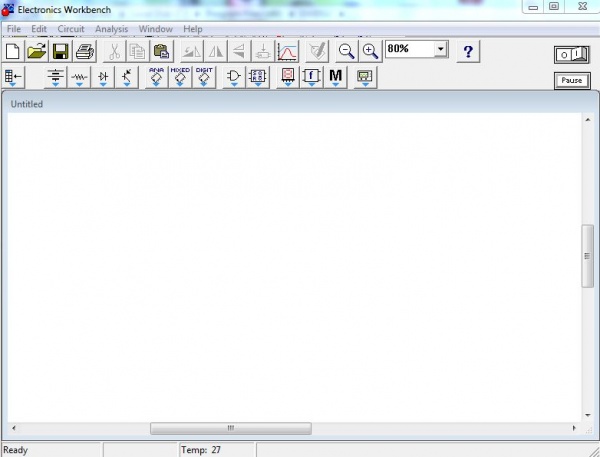
Task: Toggle the simulation power switch
Action: click(x=572, y=55)
